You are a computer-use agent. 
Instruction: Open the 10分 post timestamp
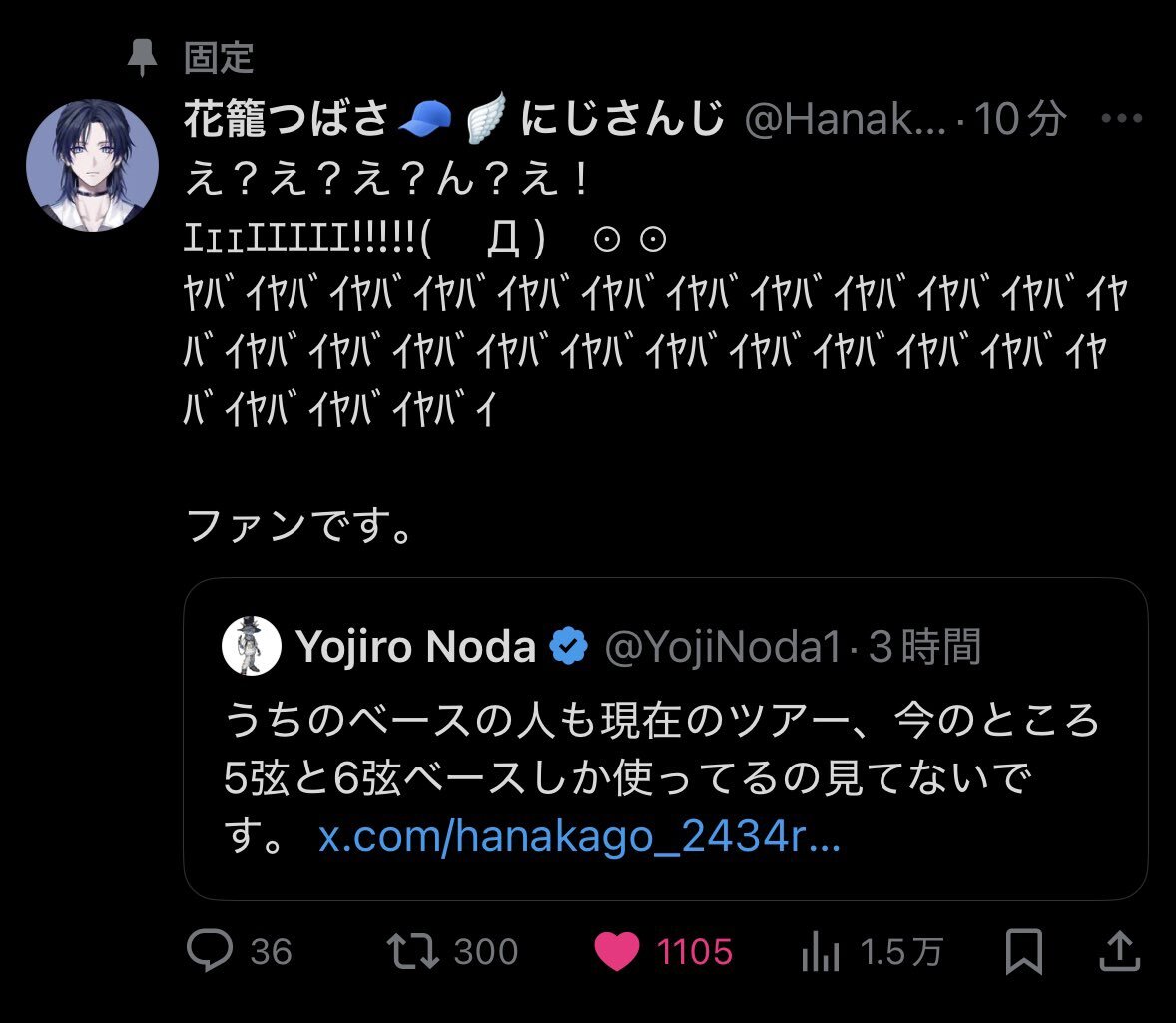(1018, 119)
